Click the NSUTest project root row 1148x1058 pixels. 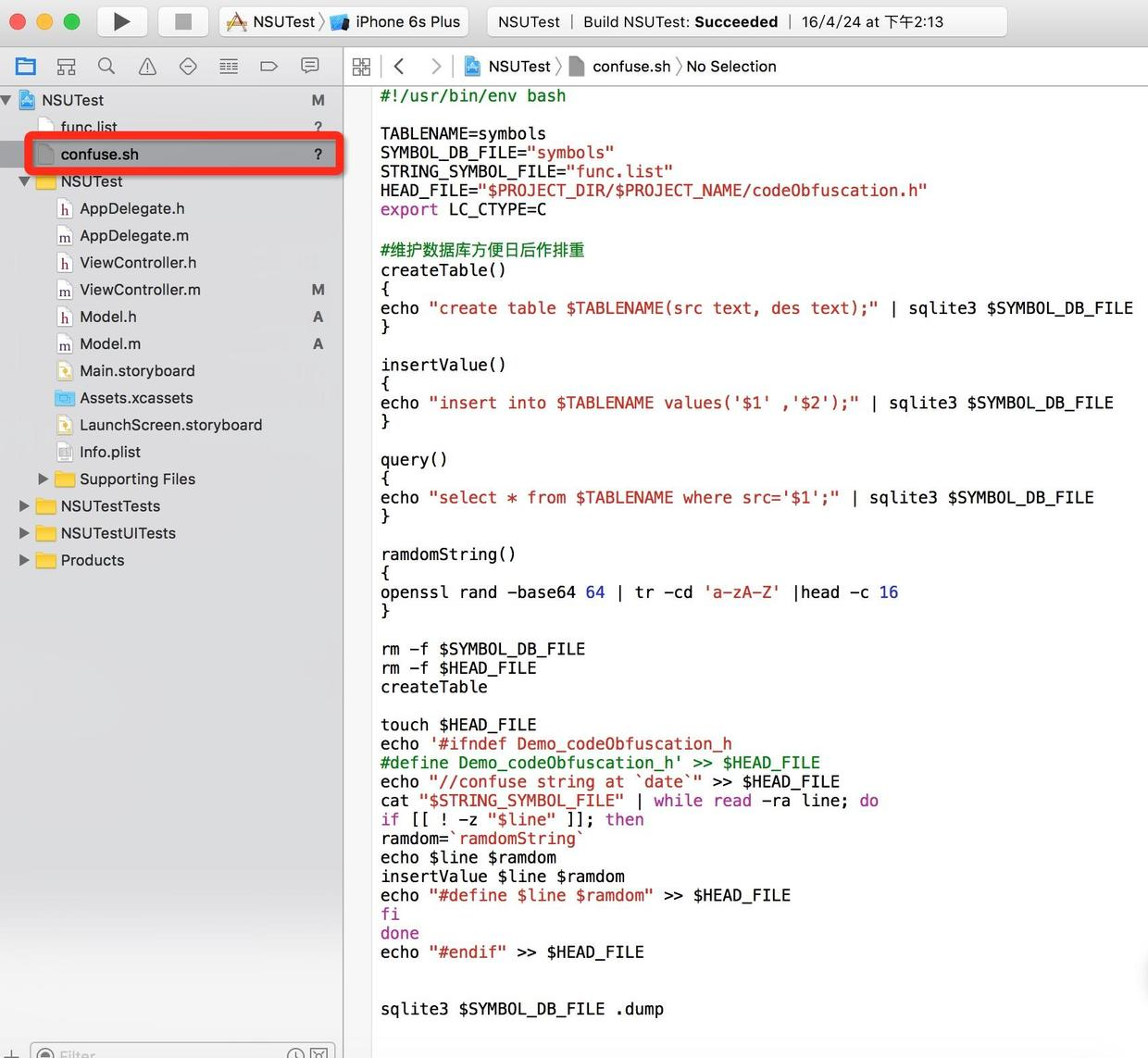tap(171, 100)
